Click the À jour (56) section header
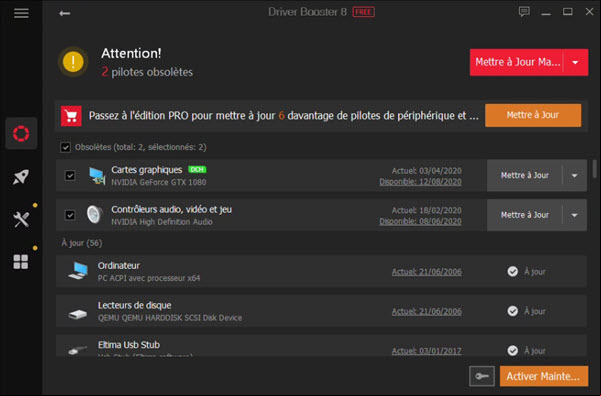The image size is (601, 396). (82, 243)
